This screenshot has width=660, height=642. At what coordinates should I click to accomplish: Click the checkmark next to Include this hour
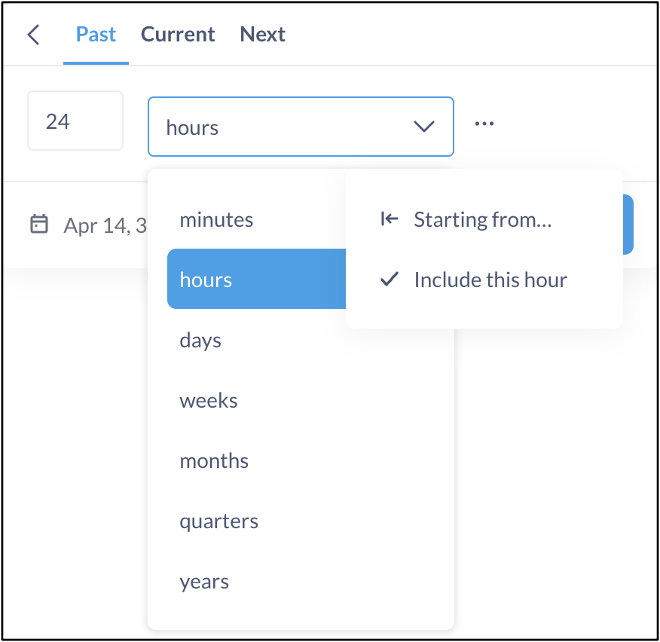pyautogui.click(x=389, y=279)
